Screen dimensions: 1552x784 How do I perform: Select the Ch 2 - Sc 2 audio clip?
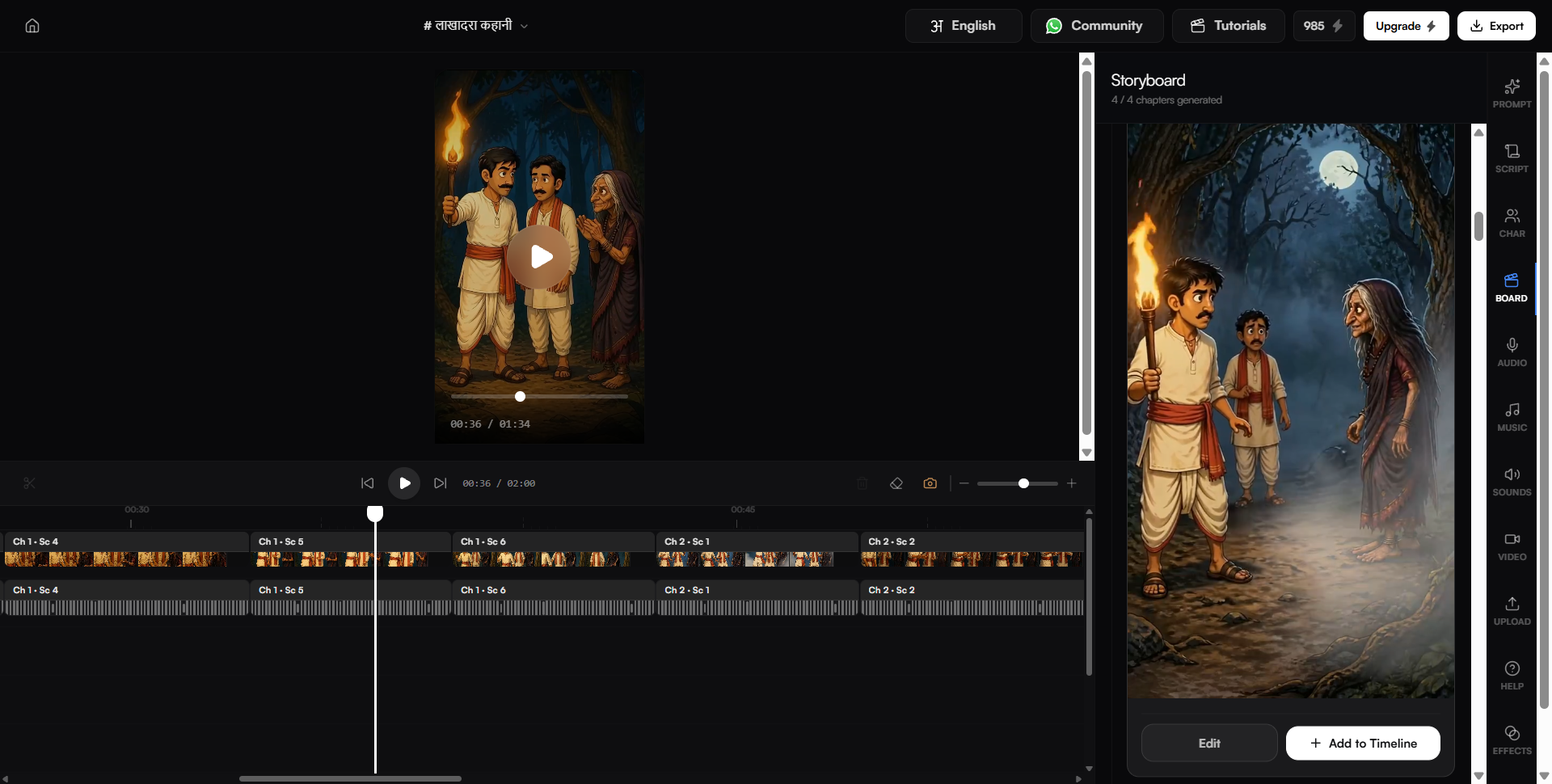click(x=972, y=599)
